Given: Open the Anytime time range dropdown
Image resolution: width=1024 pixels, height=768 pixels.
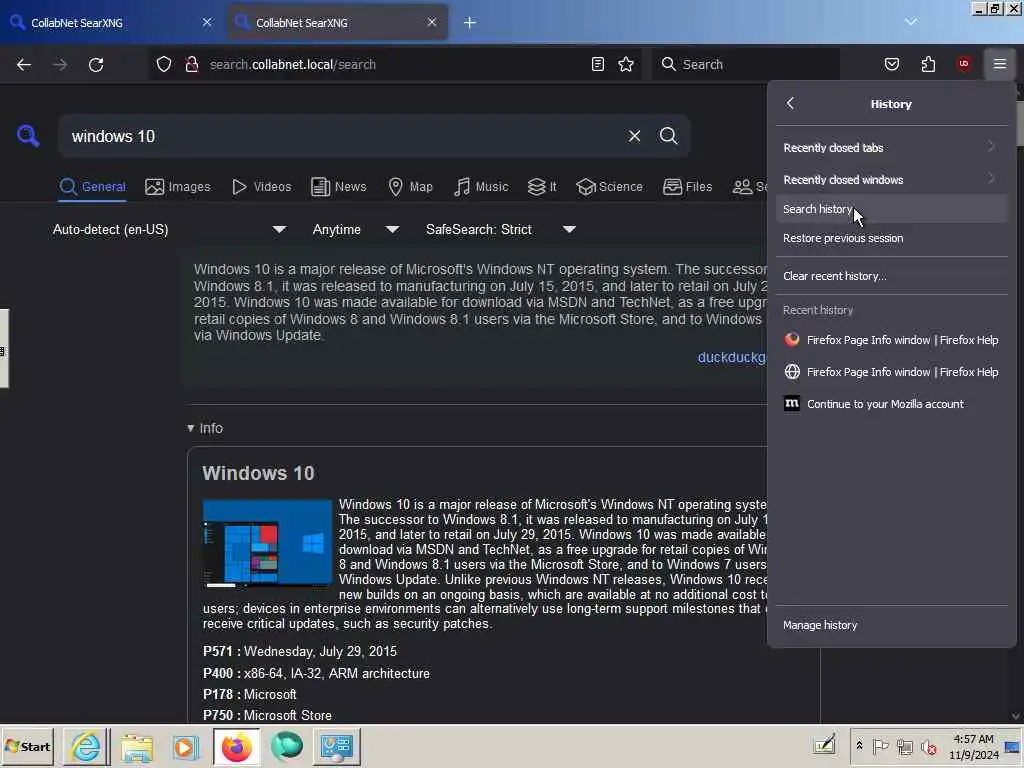Looking at the screenshot, I should point(355,229).
